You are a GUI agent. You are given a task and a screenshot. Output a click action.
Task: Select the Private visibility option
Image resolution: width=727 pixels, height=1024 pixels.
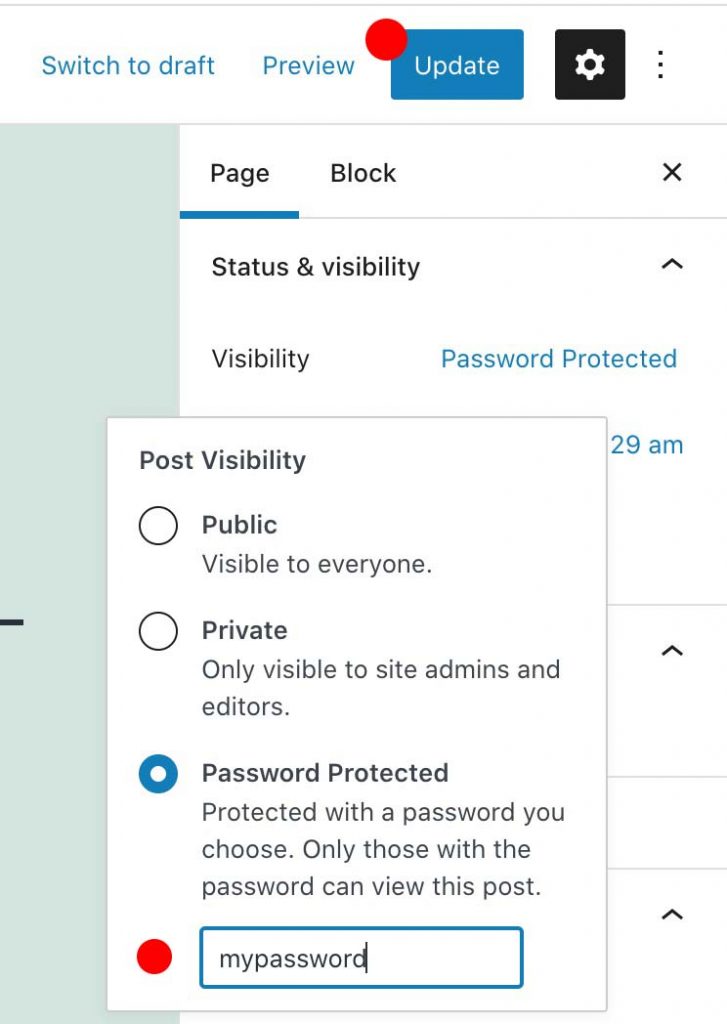pyautogui.click(x=158, y=631)
